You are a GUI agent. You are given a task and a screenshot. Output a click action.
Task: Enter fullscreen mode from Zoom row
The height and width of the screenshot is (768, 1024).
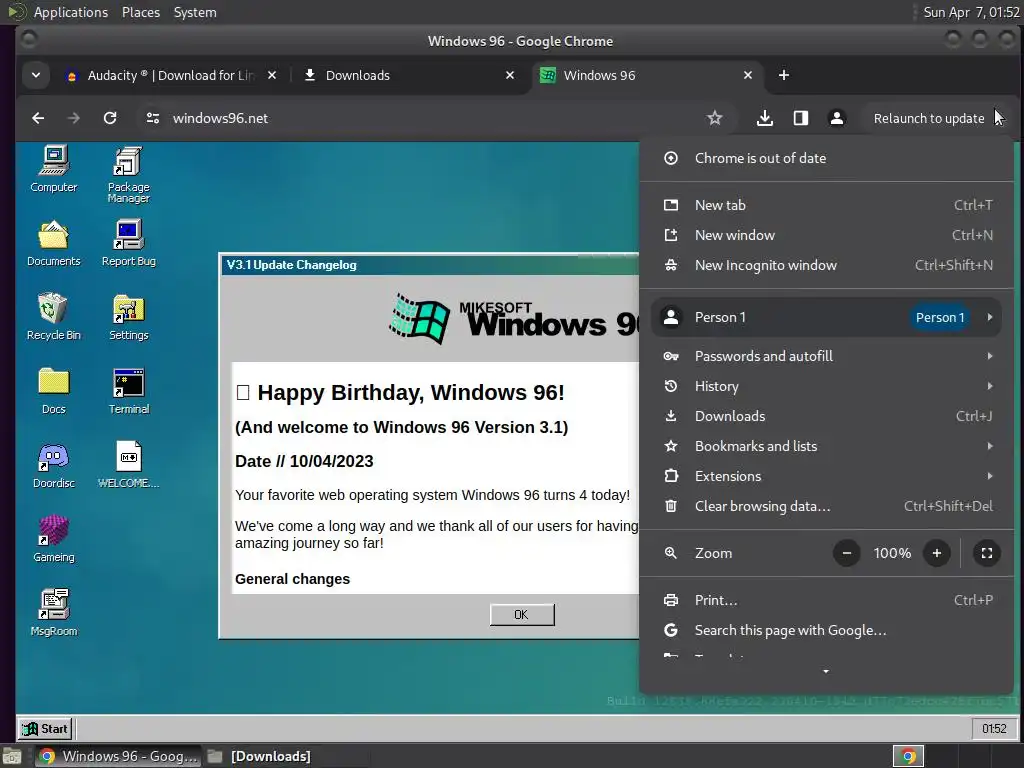click(987, 553)
